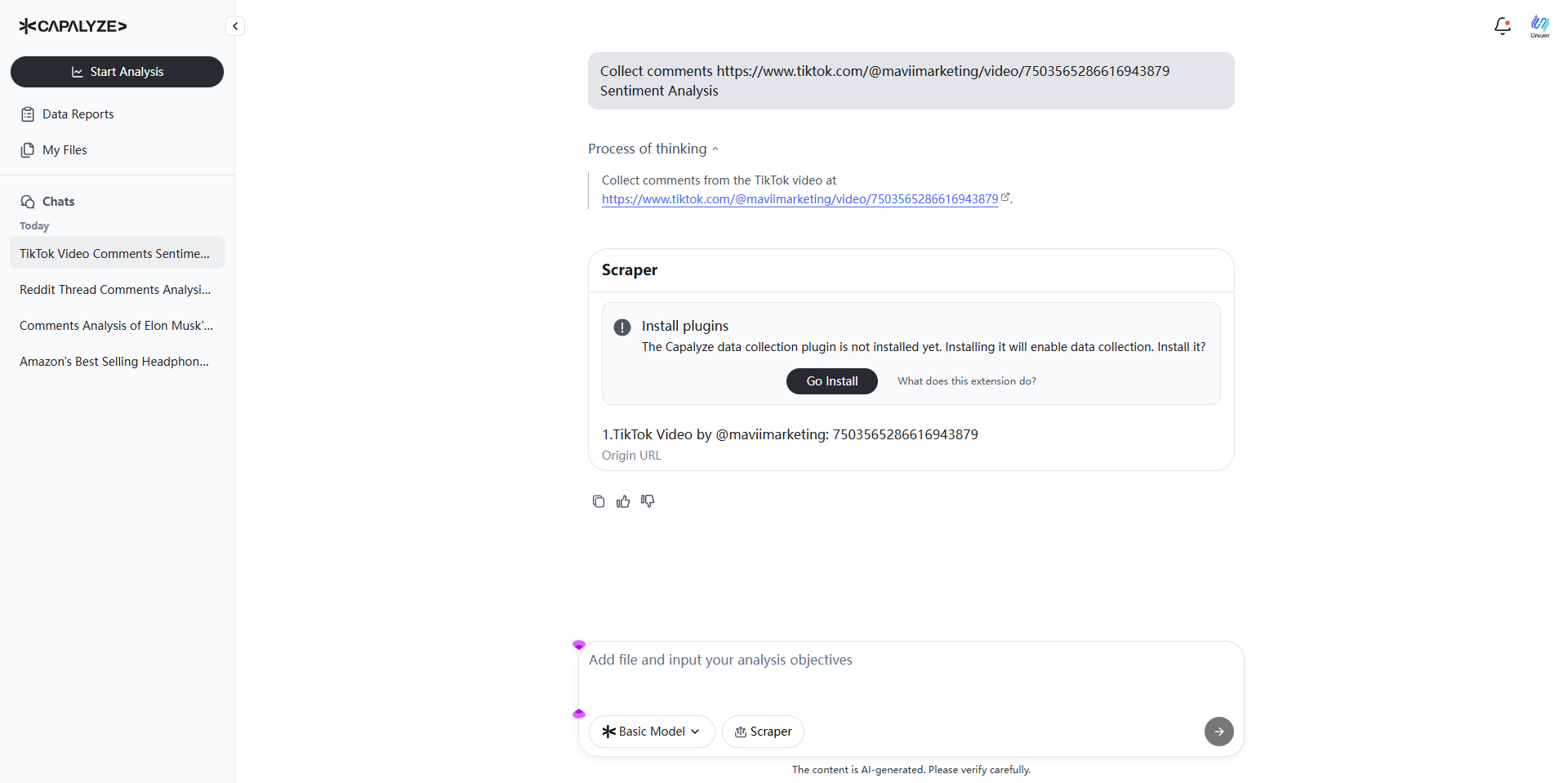Open the Basic Model dropdown
Screen dimensions: 1568x783
[652, 732]
